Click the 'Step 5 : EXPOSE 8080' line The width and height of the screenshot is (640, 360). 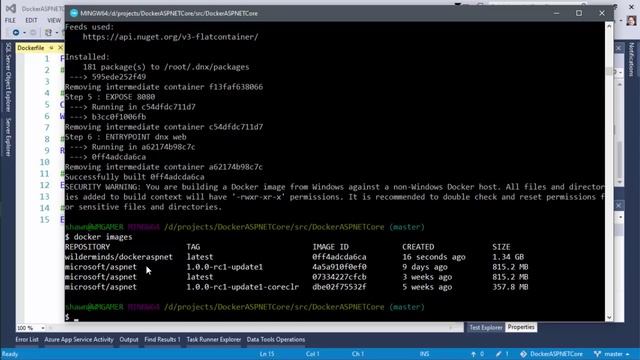pyautogui.click(x=110, y=97)
